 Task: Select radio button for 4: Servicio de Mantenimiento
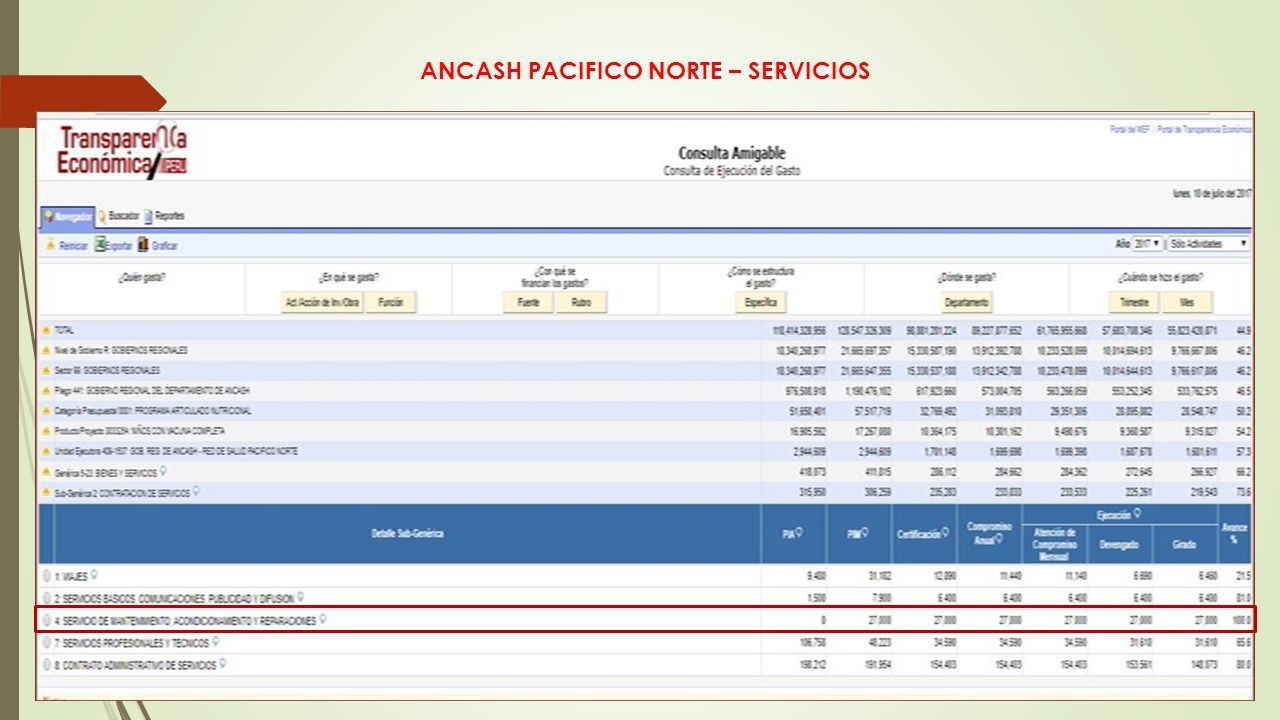tap(47, 621)
